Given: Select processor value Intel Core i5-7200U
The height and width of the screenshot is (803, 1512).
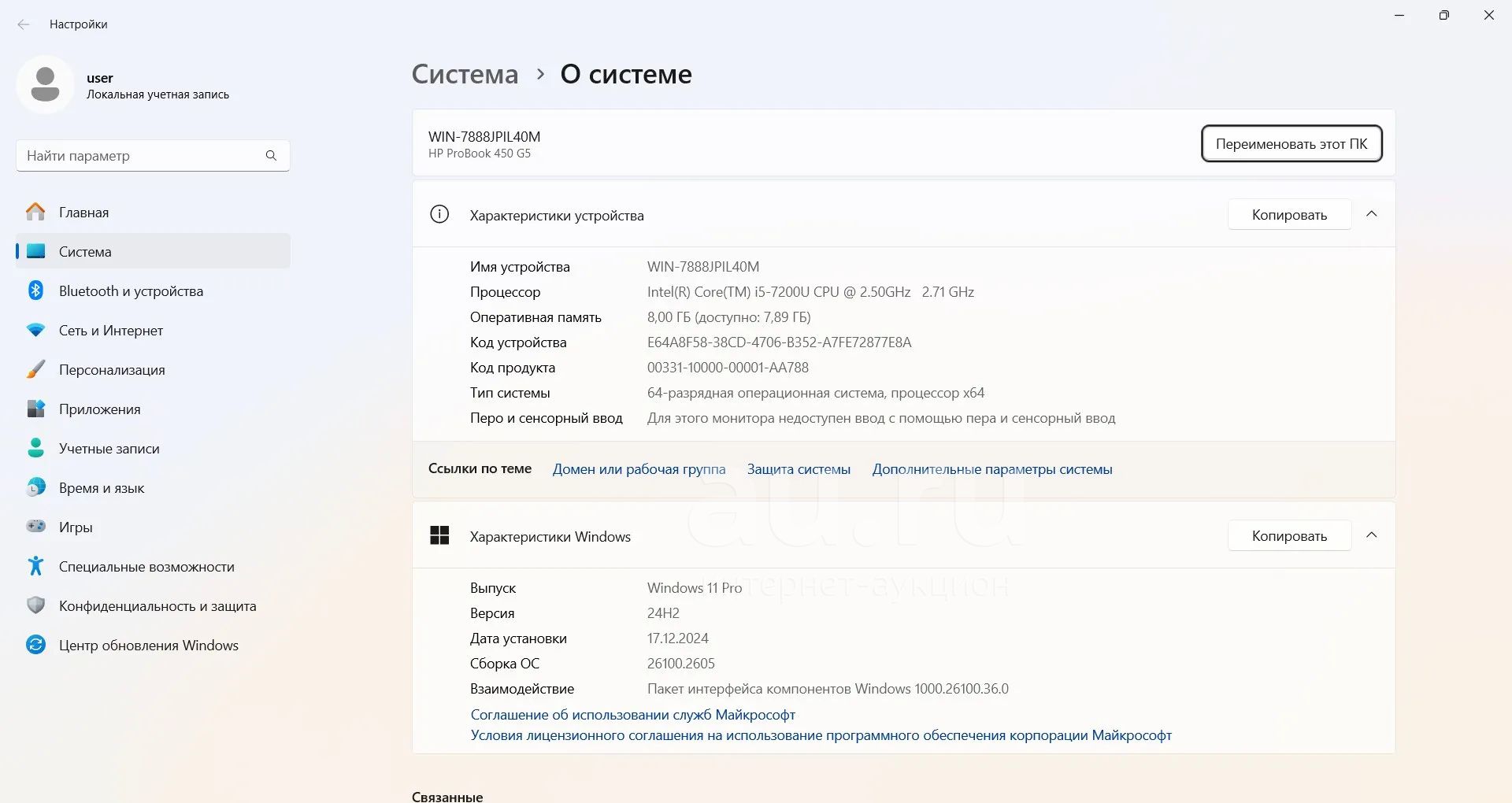Looking at the screenshot, I should click(810, 292).
